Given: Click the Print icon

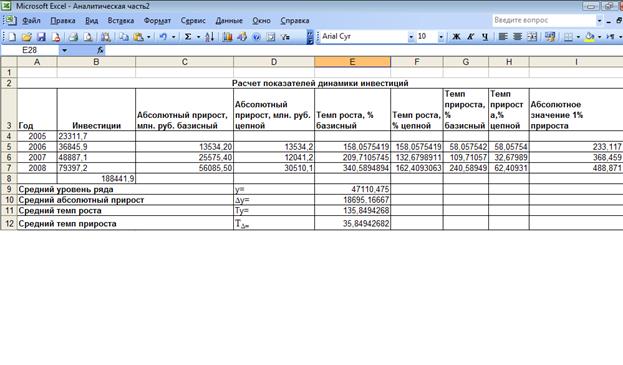Looking at the screenshot, I should pos(73,37).
